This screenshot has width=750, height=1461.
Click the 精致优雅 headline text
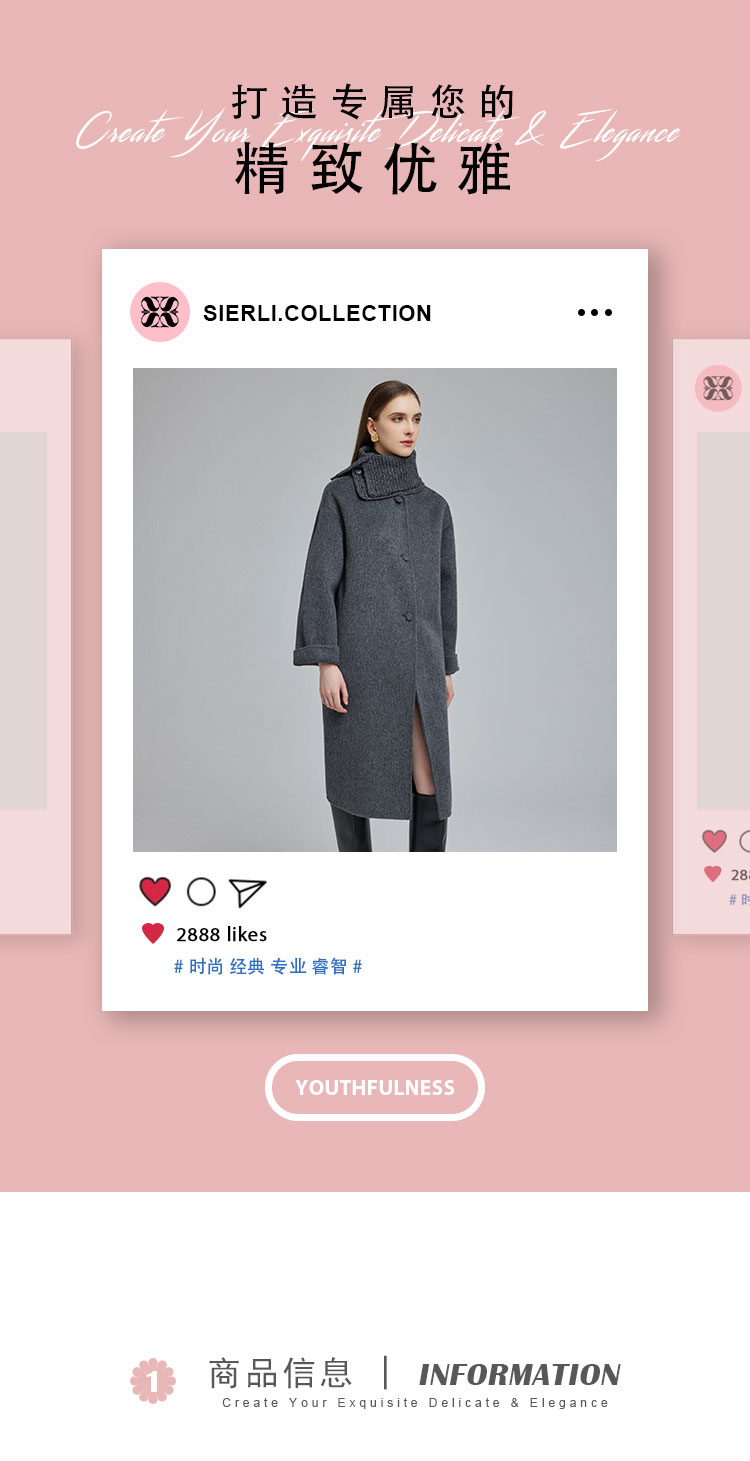pyautogui.click(x=374, y=170)
